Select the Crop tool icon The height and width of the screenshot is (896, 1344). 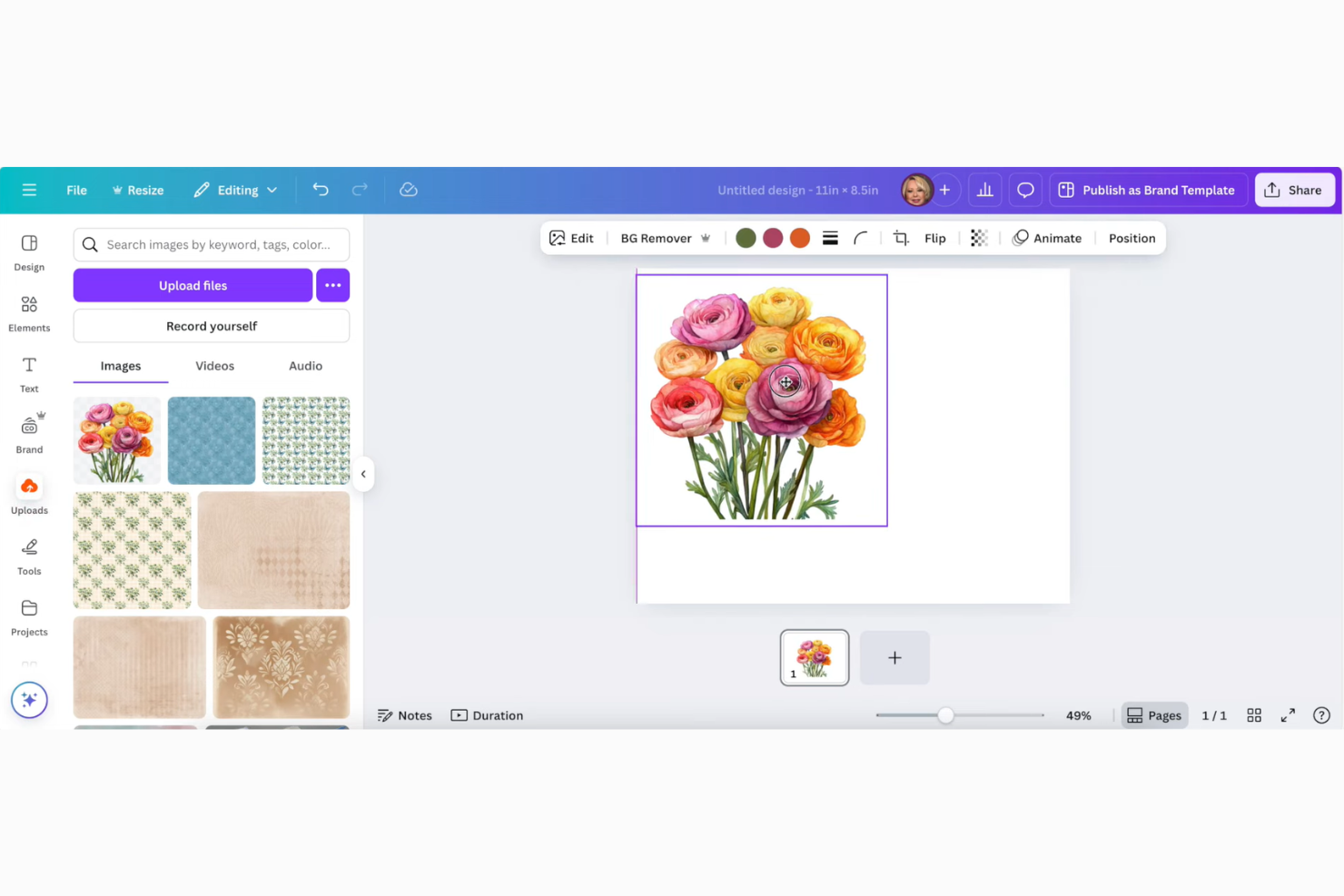pos(901,238)
